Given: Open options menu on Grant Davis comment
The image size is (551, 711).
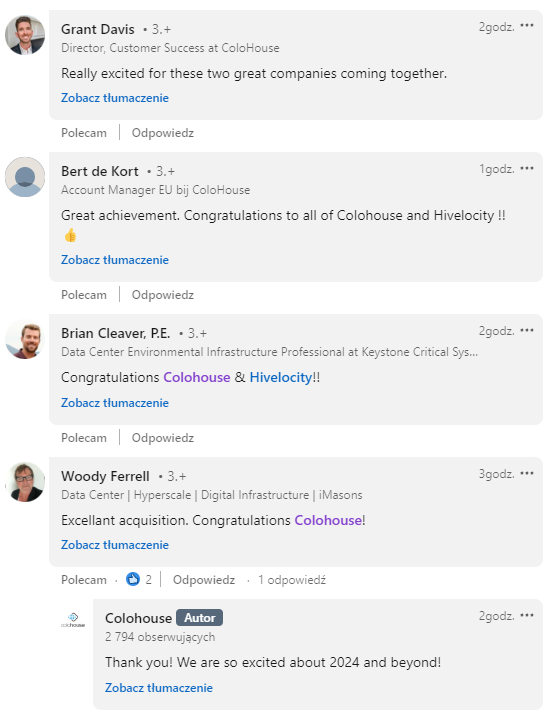Looking at the screenshot, I should (527, 25).
